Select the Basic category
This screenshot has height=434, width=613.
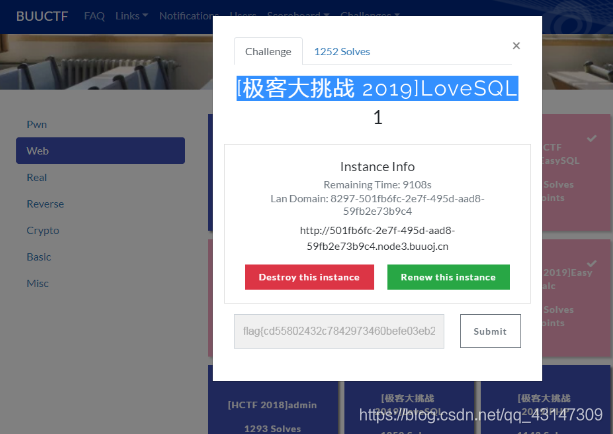(39, 257)
